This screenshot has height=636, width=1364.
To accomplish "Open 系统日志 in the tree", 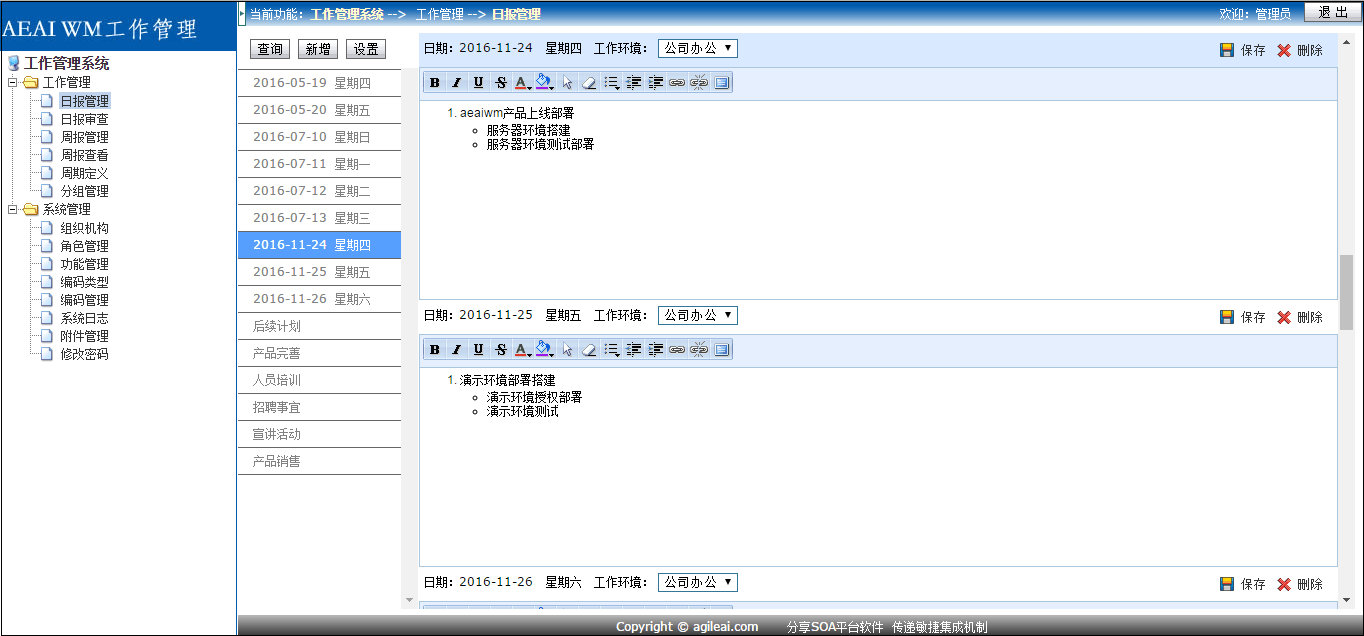I will [x=84, y=318].
